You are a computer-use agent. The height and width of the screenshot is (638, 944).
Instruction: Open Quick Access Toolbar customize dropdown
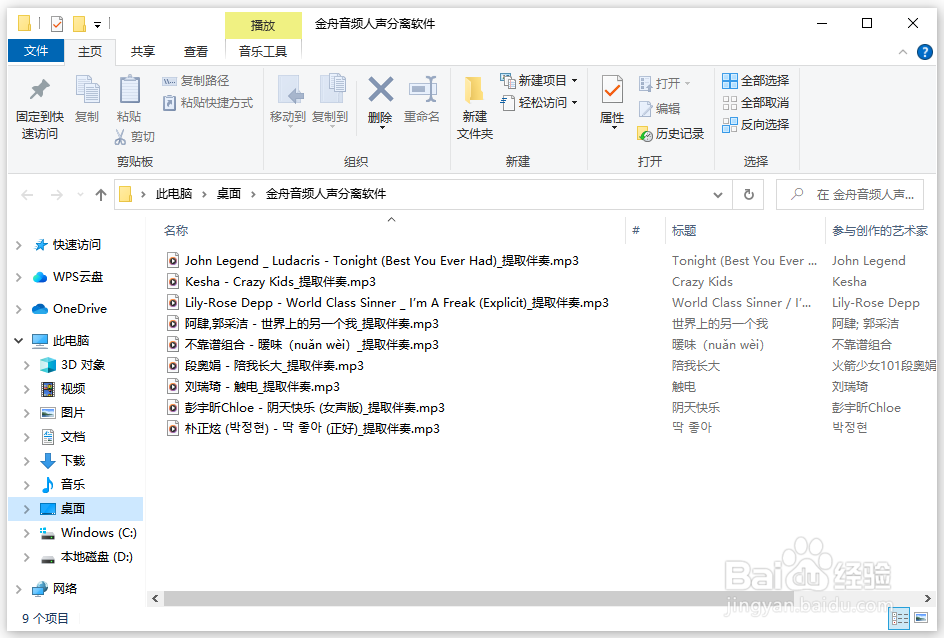(x=98, y=25)
